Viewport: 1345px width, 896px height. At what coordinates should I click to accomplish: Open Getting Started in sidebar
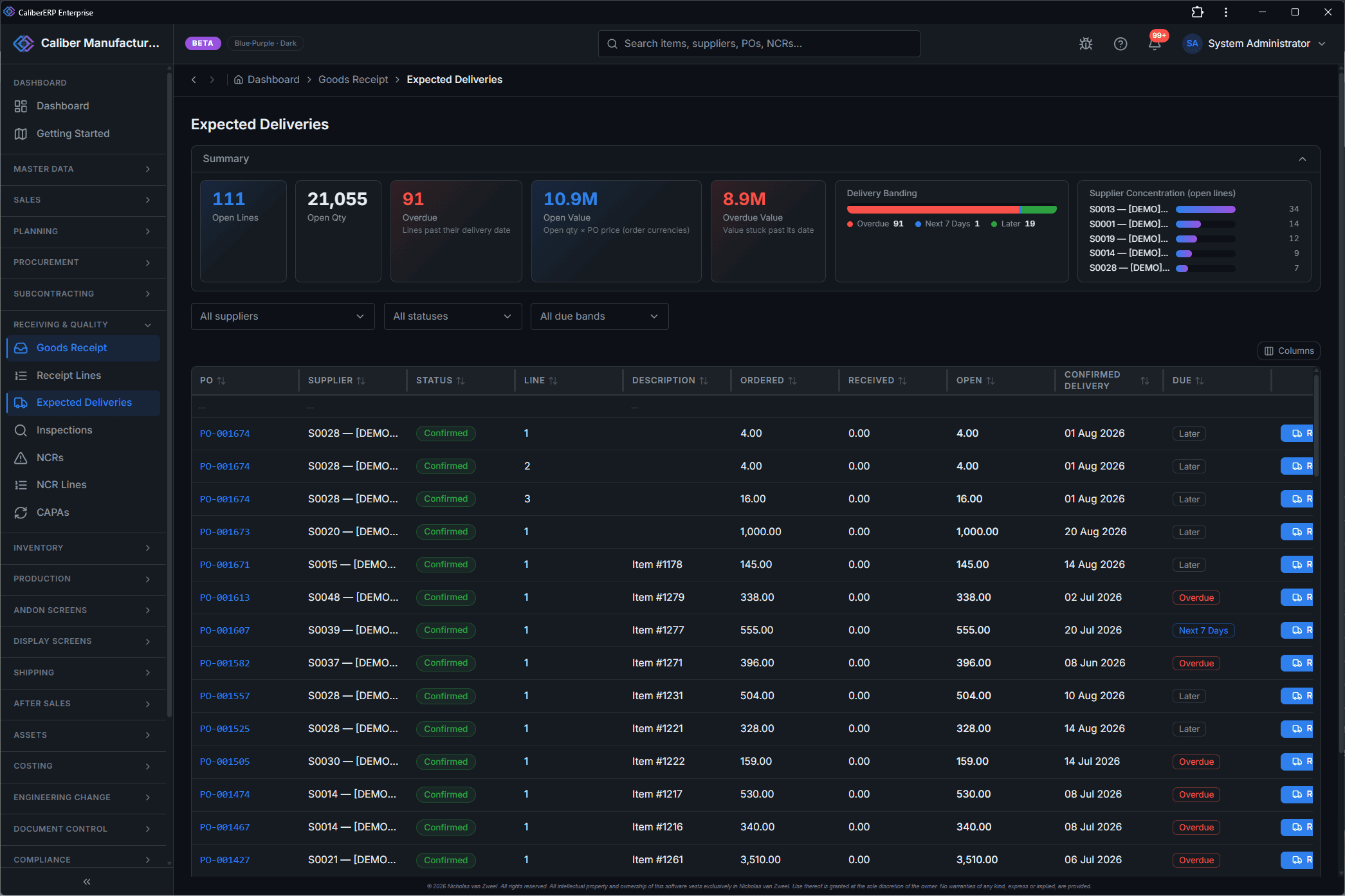pyautogui.click(x=83, y=134)
